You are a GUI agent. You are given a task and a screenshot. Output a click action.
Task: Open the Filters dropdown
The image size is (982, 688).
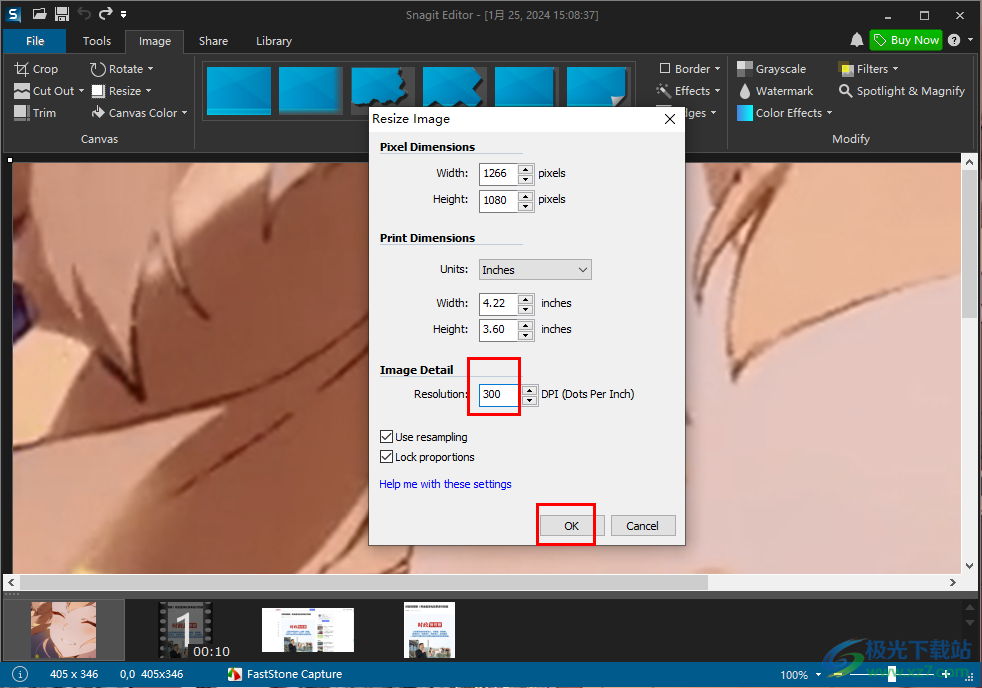(x=895, y=69)
